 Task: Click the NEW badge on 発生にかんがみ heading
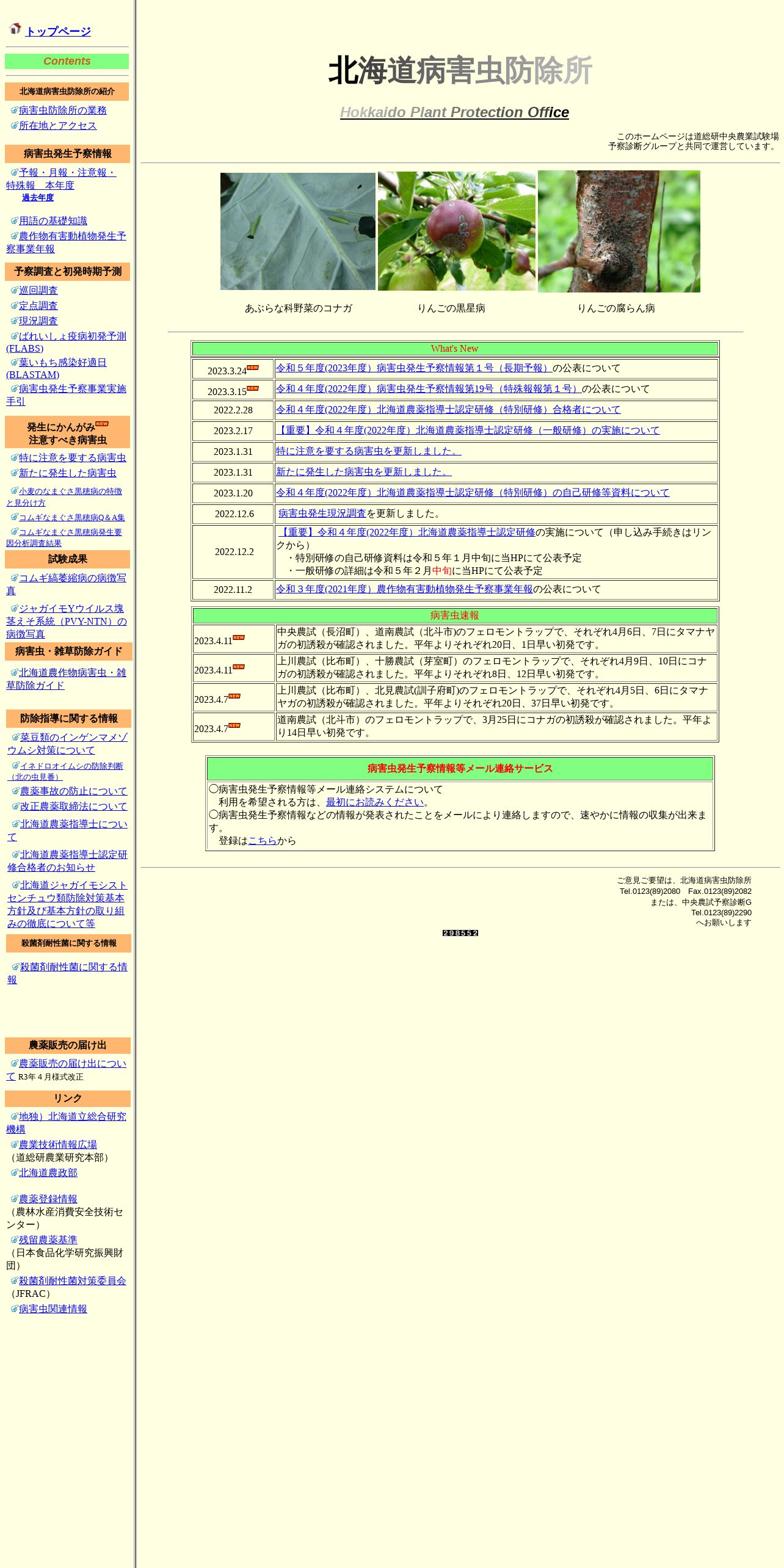102,424
